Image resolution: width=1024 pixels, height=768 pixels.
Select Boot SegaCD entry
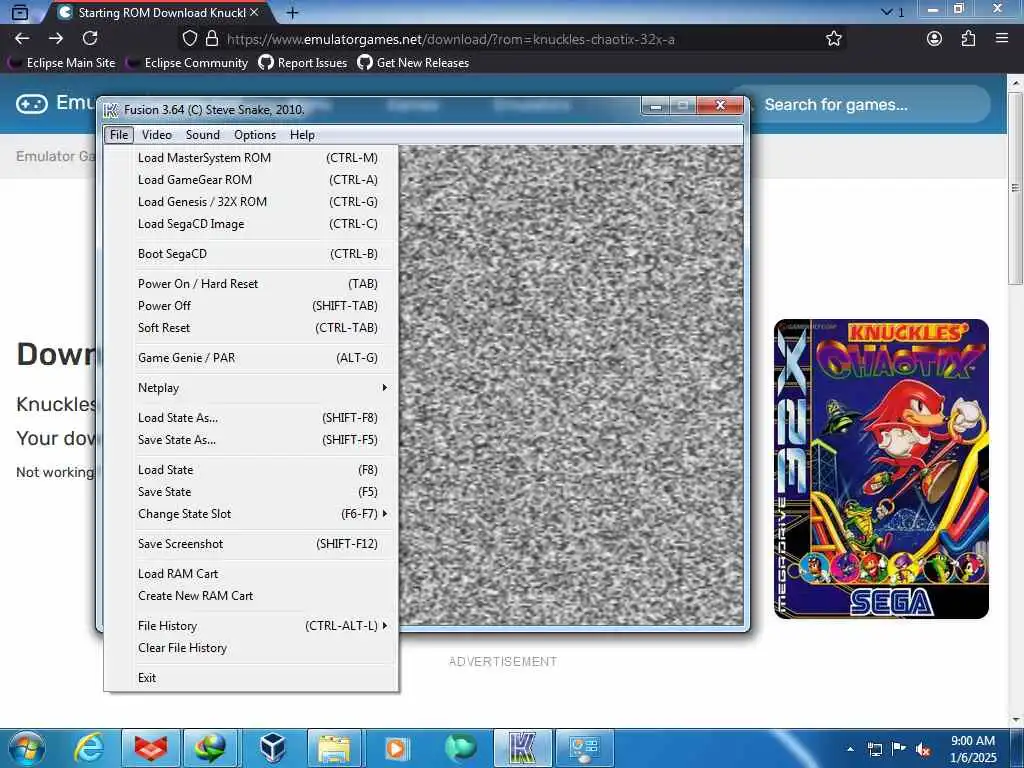click(x=251, y=253)
